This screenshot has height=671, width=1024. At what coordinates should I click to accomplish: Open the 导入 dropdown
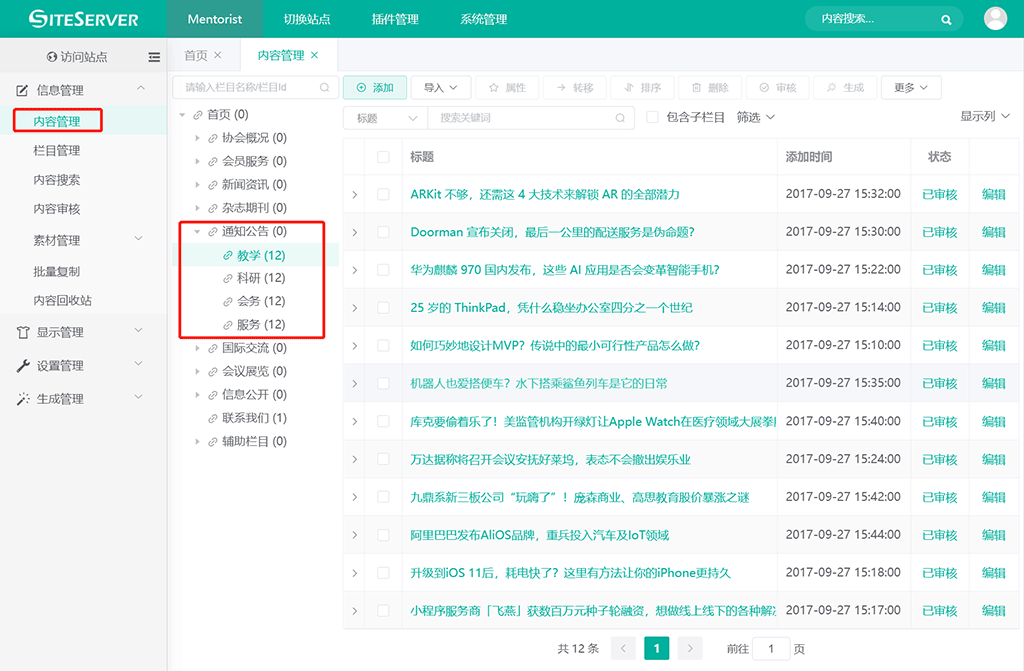pos(440,88)
